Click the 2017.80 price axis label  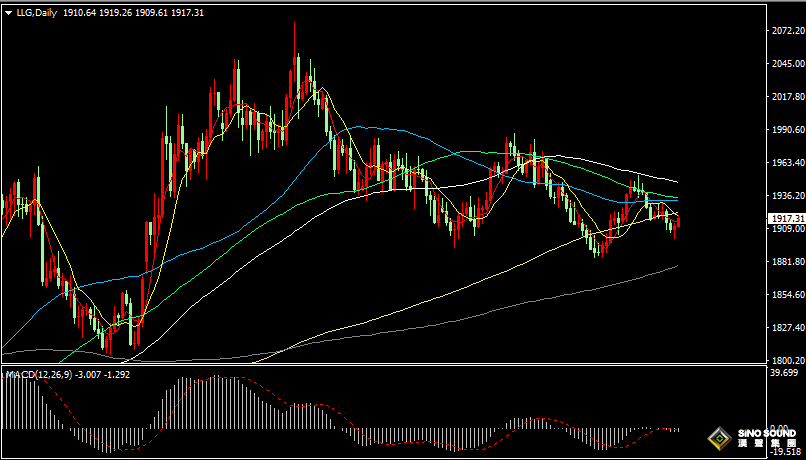point(788,97)
